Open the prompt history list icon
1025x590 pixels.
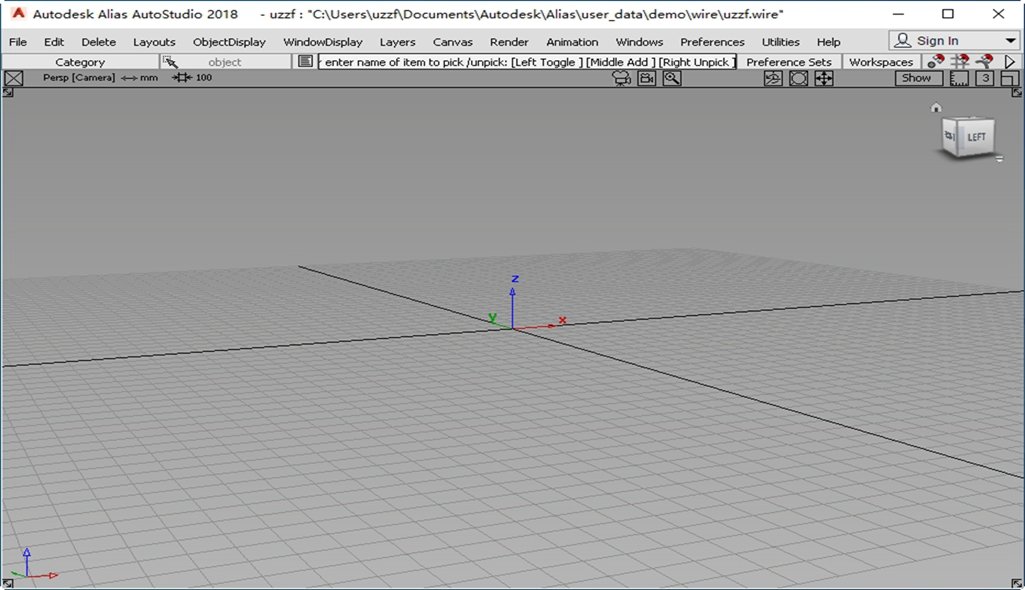coord(305,61)
